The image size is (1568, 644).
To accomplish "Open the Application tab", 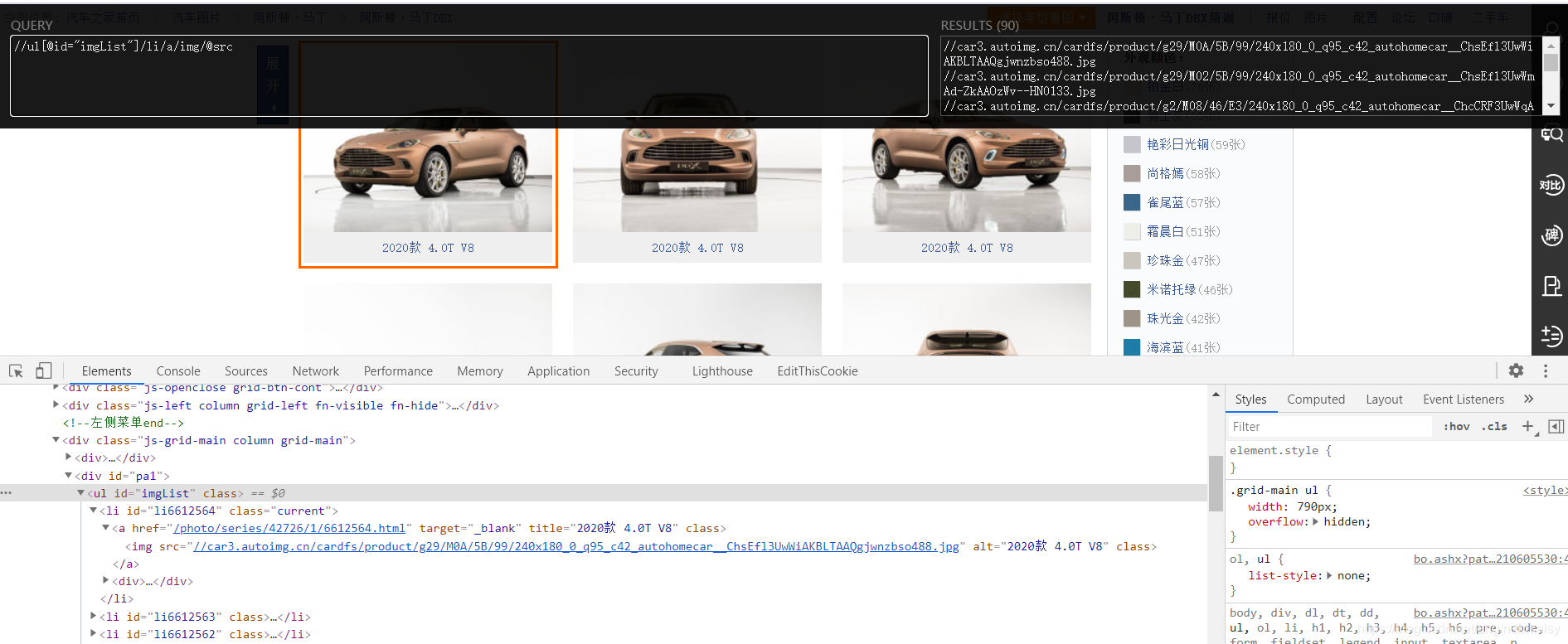I will (559, 370).
